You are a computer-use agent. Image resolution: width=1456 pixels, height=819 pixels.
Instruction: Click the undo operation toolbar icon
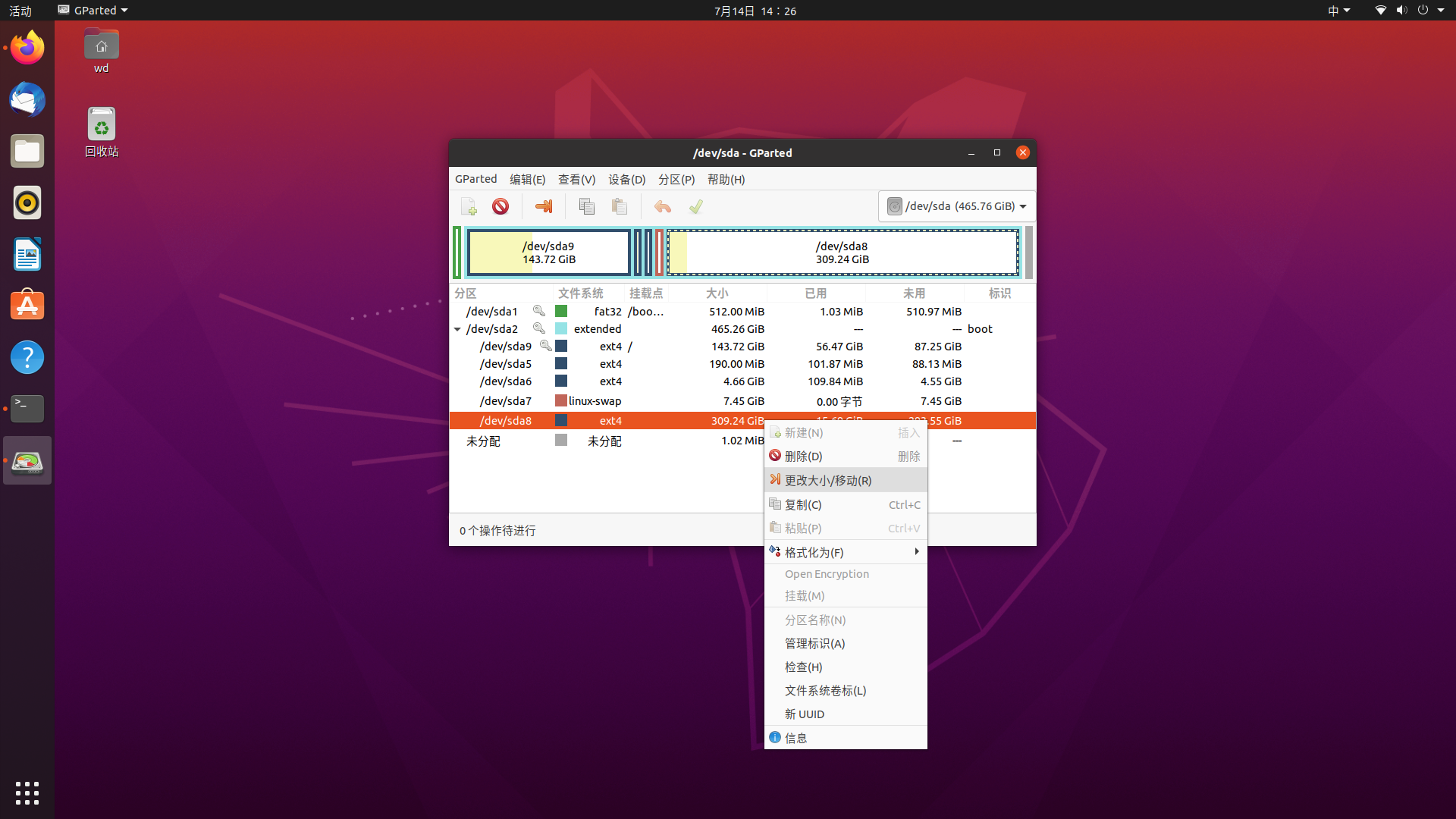point(661,206)
